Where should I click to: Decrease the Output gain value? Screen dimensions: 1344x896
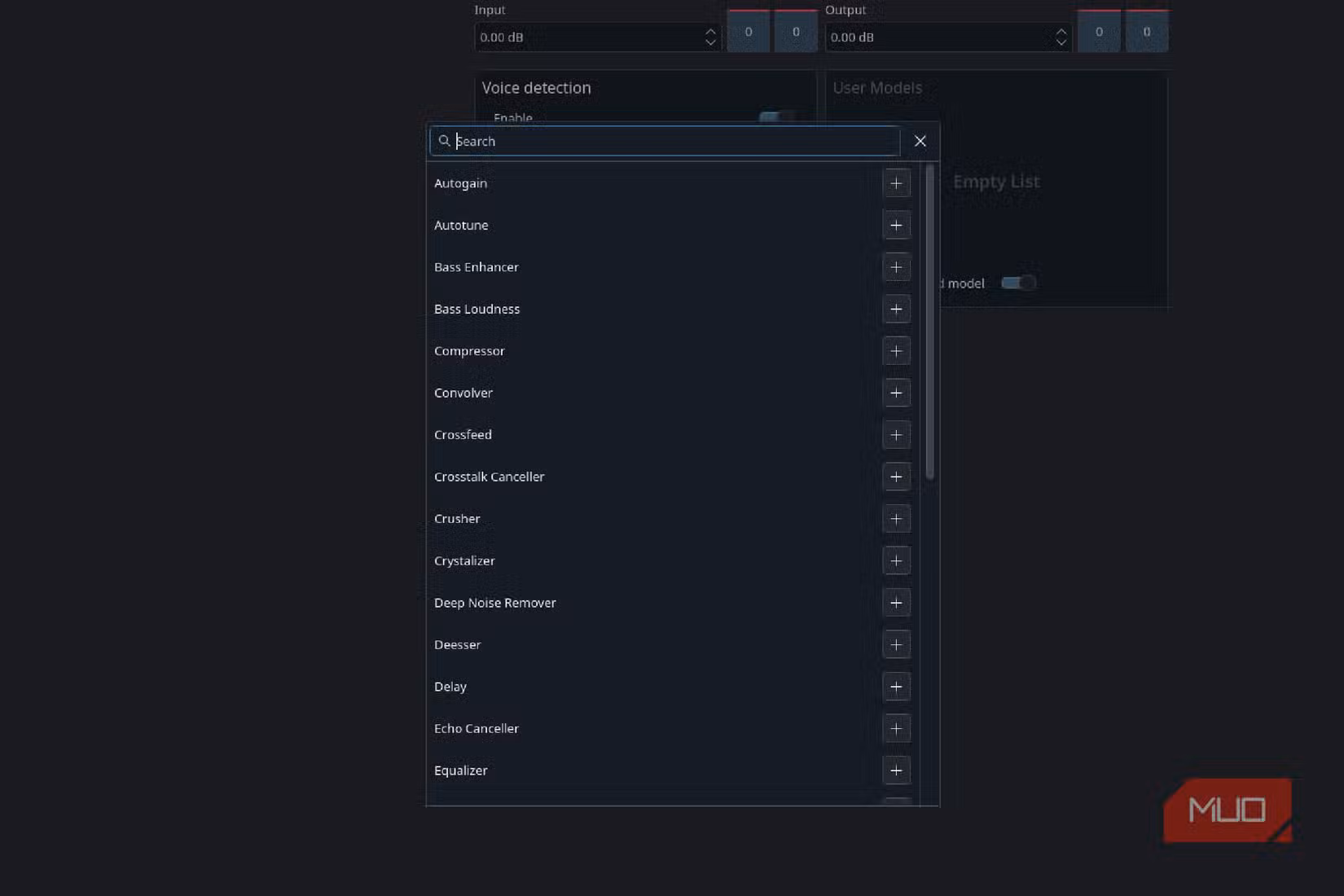click(1061, 42)
